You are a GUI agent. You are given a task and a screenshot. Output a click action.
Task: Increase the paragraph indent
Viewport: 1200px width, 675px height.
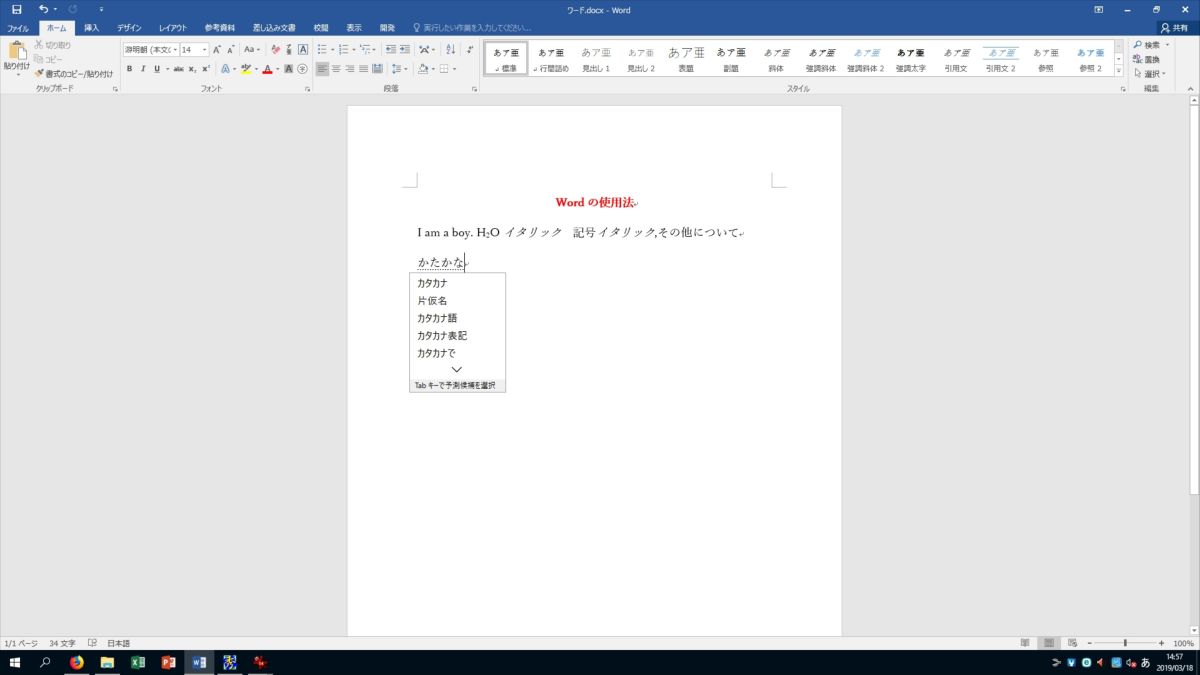coord(405,49)
